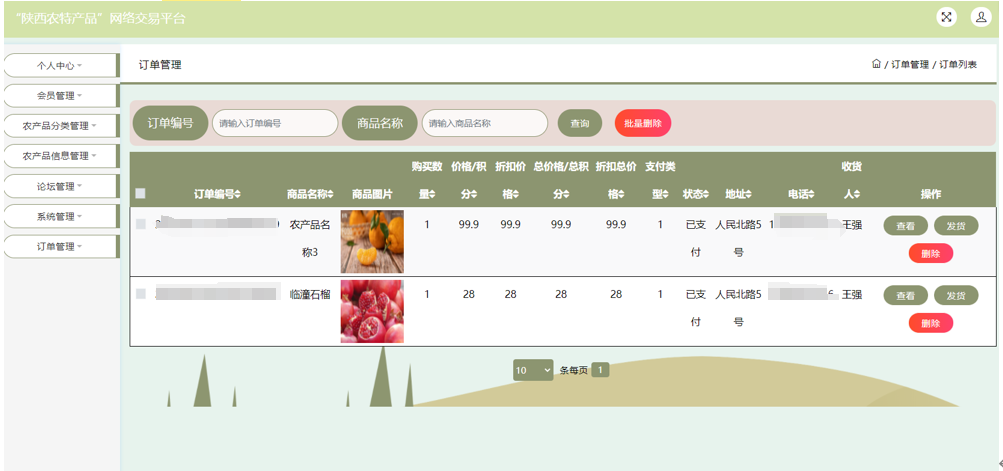The image size is (1003, 471).
Task: Sort by 支付类型 column arrows
Action: pyautogui.click(x=665, y=195)
